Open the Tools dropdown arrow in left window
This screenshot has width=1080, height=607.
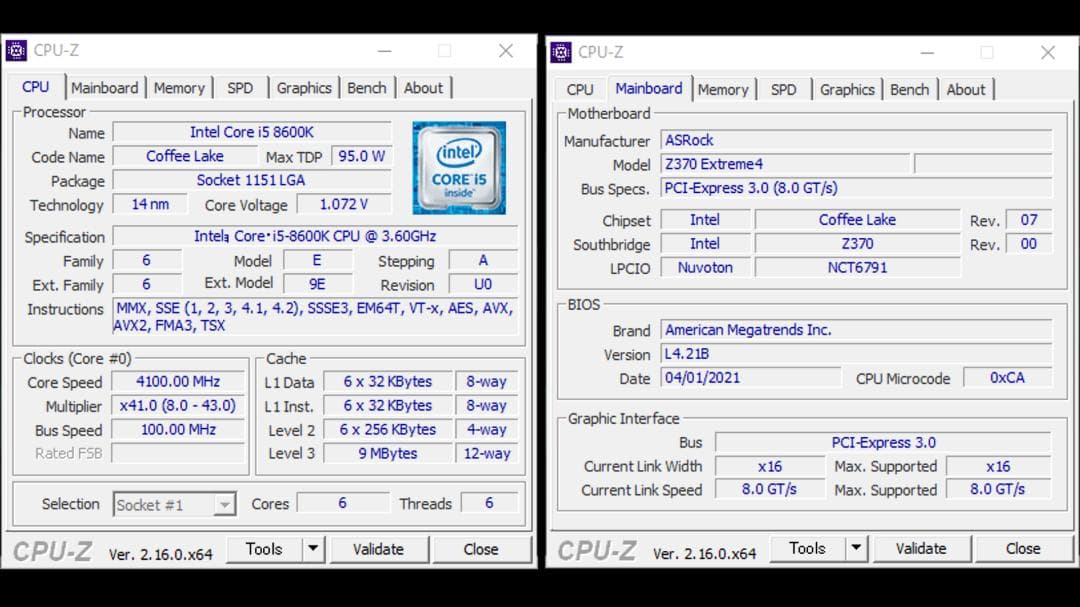point(311,549)
